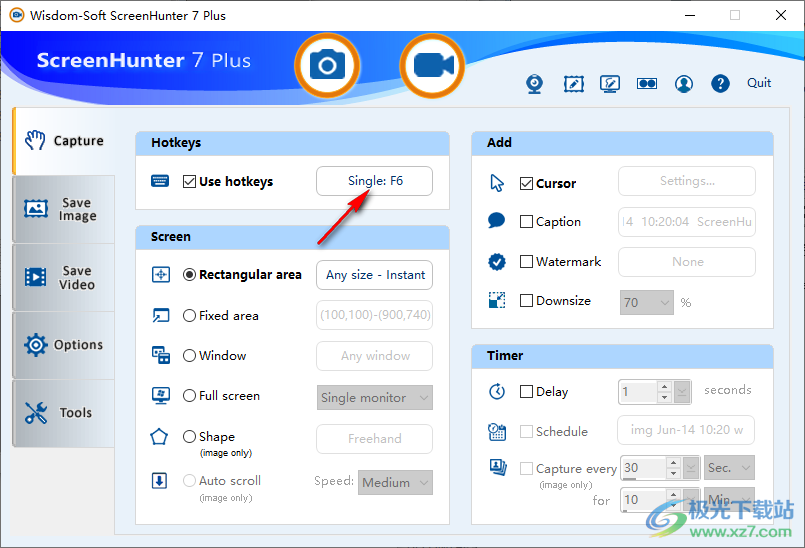Open the user account icon
Image resolution: width=805 pixels, height=548 pixels.
click(x=684, y=84)
